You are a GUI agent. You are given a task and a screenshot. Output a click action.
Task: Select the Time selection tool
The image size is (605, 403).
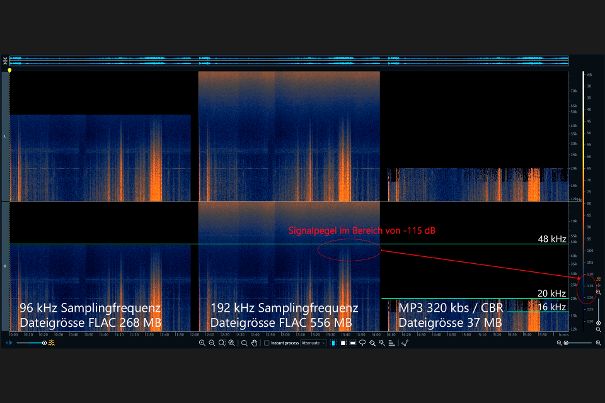pyautogui.click(x=333, y=343)
